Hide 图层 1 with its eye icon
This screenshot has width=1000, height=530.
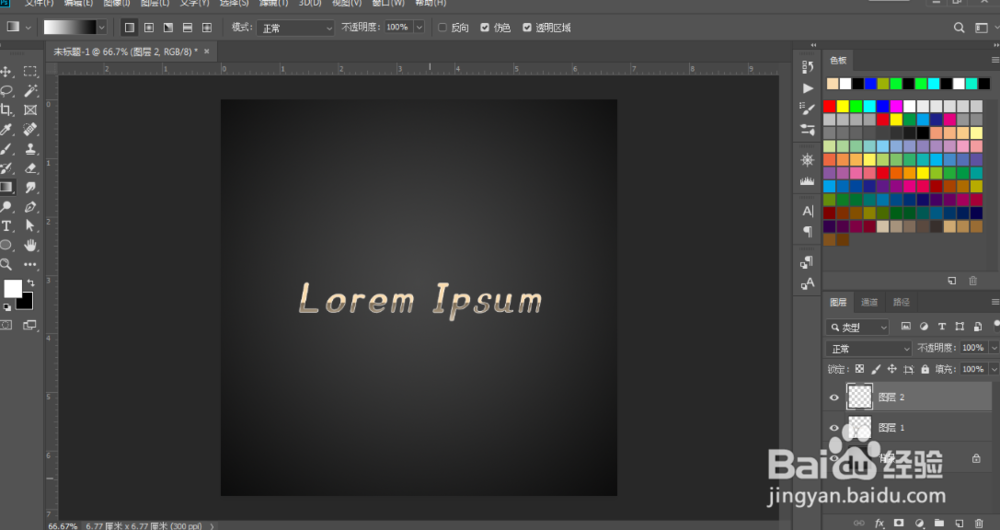(834, 427)
